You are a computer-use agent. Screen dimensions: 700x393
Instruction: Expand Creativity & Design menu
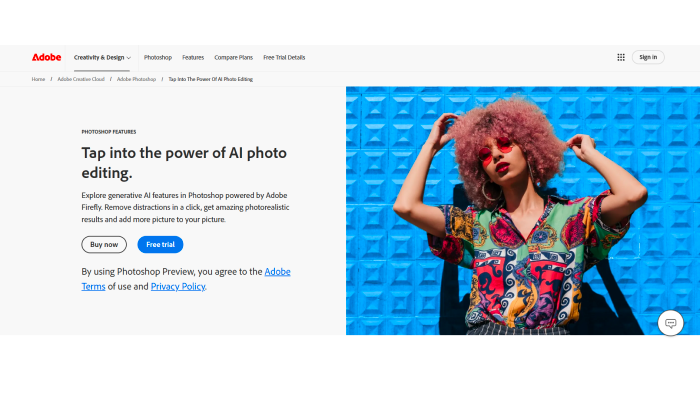(102, 57)
